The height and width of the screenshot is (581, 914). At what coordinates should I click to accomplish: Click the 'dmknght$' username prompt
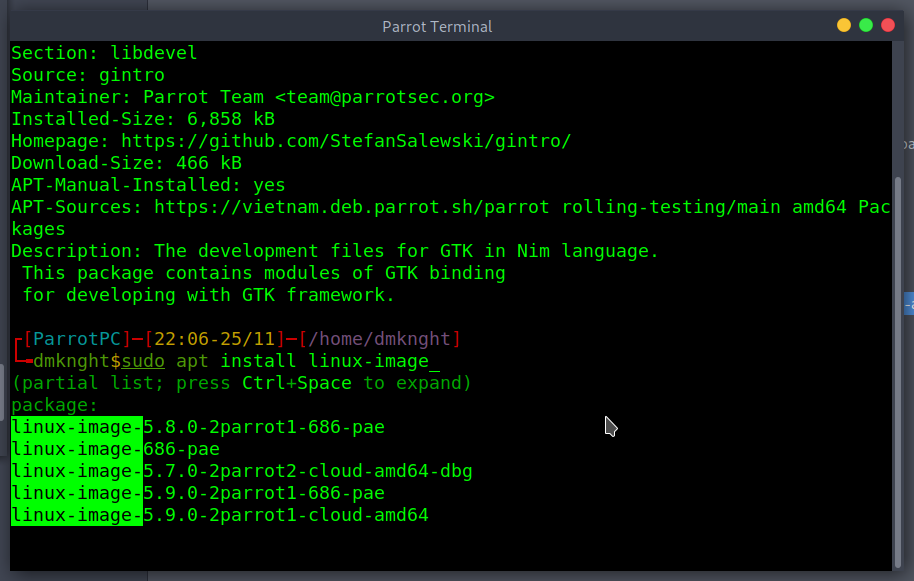coord(77,361)
